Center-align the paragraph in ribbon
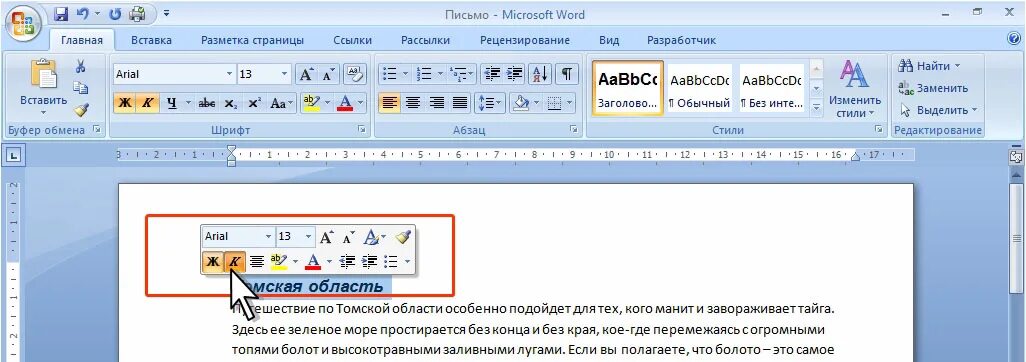This screenshot has width=1026, height=362. 412,103
